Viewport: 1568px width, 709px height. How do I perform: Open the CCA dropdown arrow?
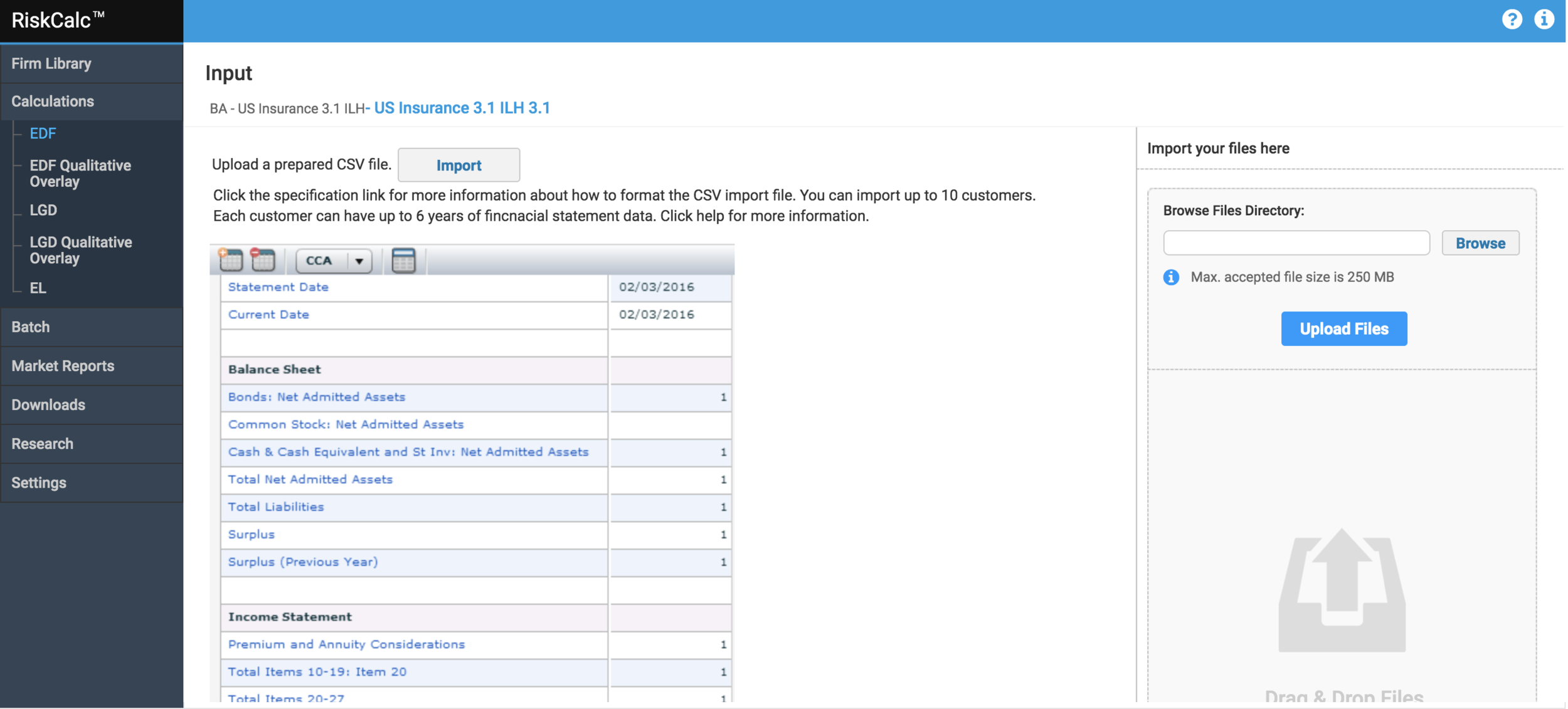point(359,261)
